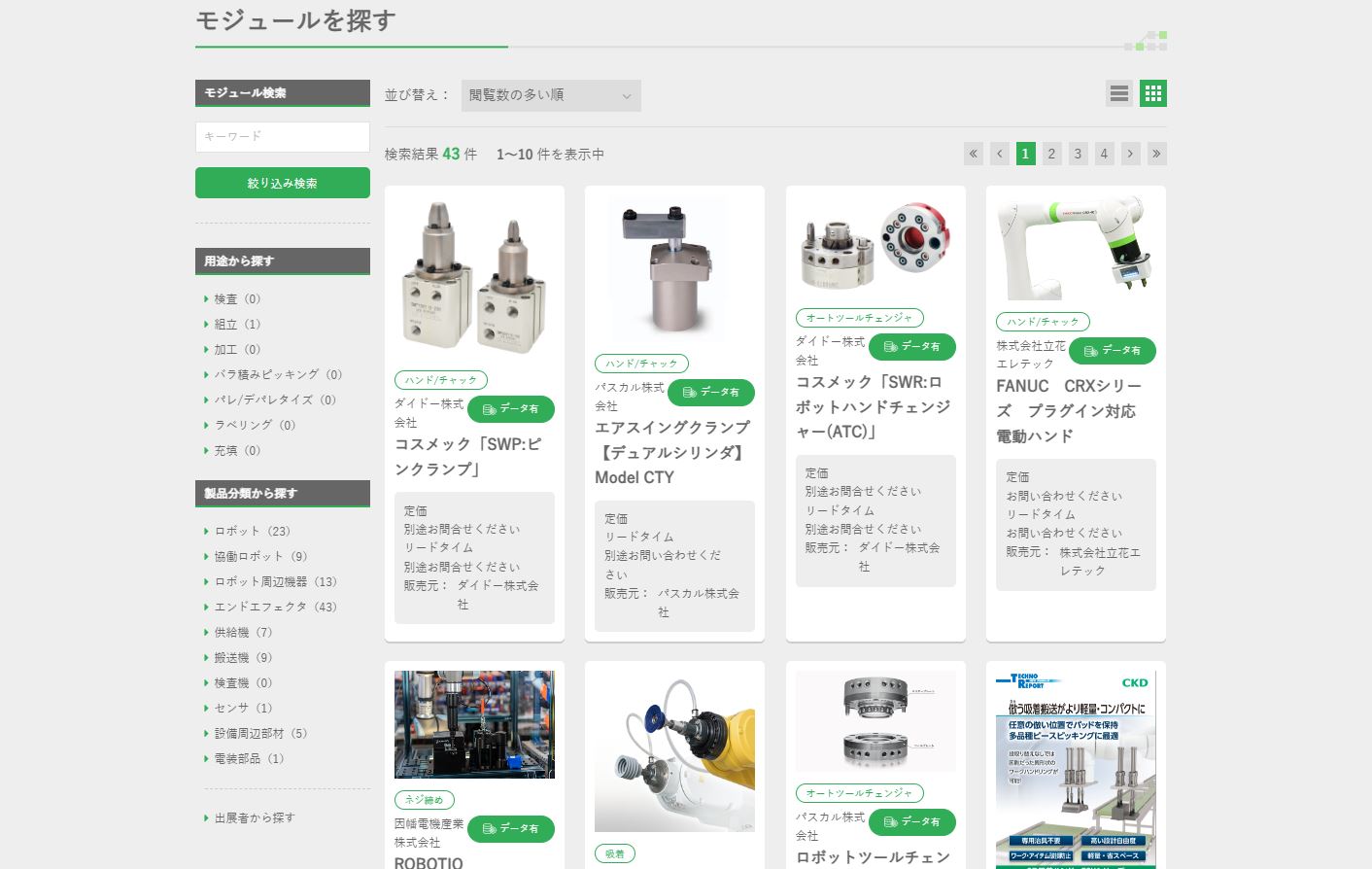The height and width of the screenshot is (869, 1372).
Task: Open the エンドエフェクタ（43）link
Action: [x=276, y=607]
